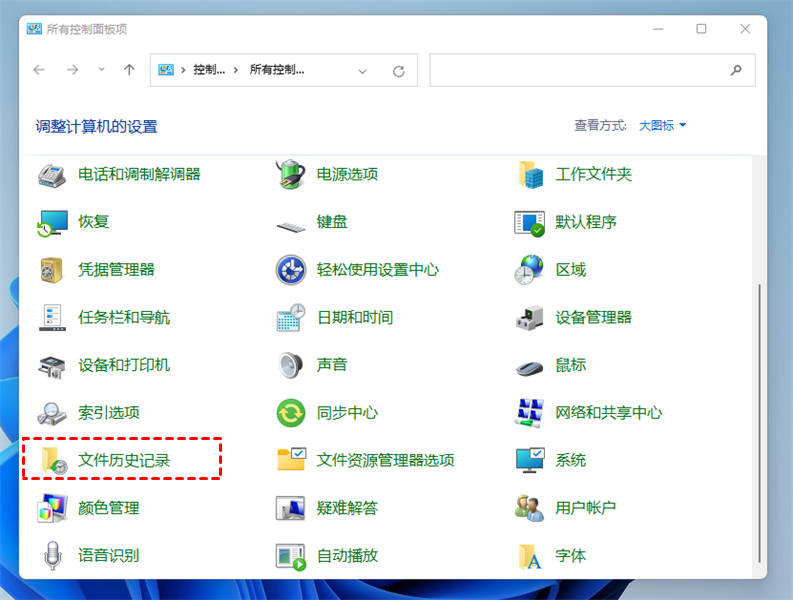Viewport: 793px width, 600px height.
Task: Expand the chevron after 控制... breadcrumb
Action: pyautogui.click(x=236, y=70)
